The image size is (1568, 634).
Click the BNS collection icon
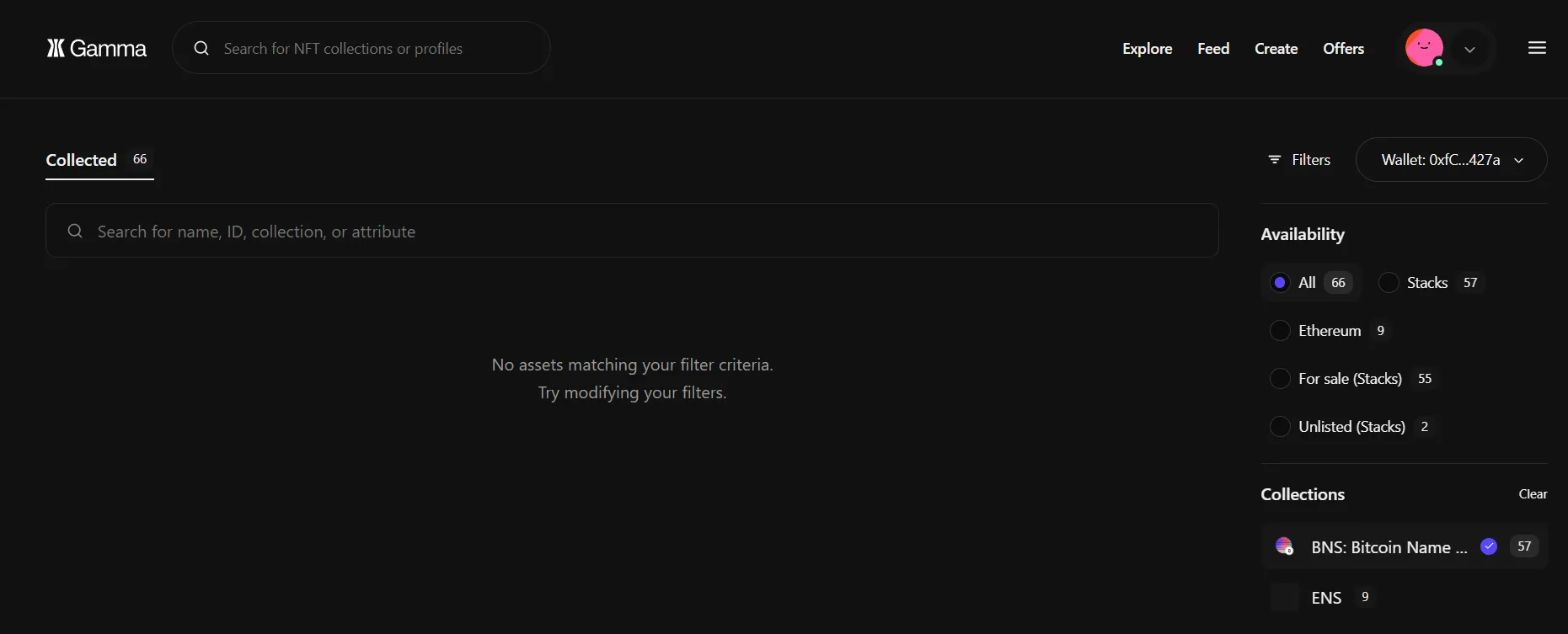click(x=1284, y=546)
